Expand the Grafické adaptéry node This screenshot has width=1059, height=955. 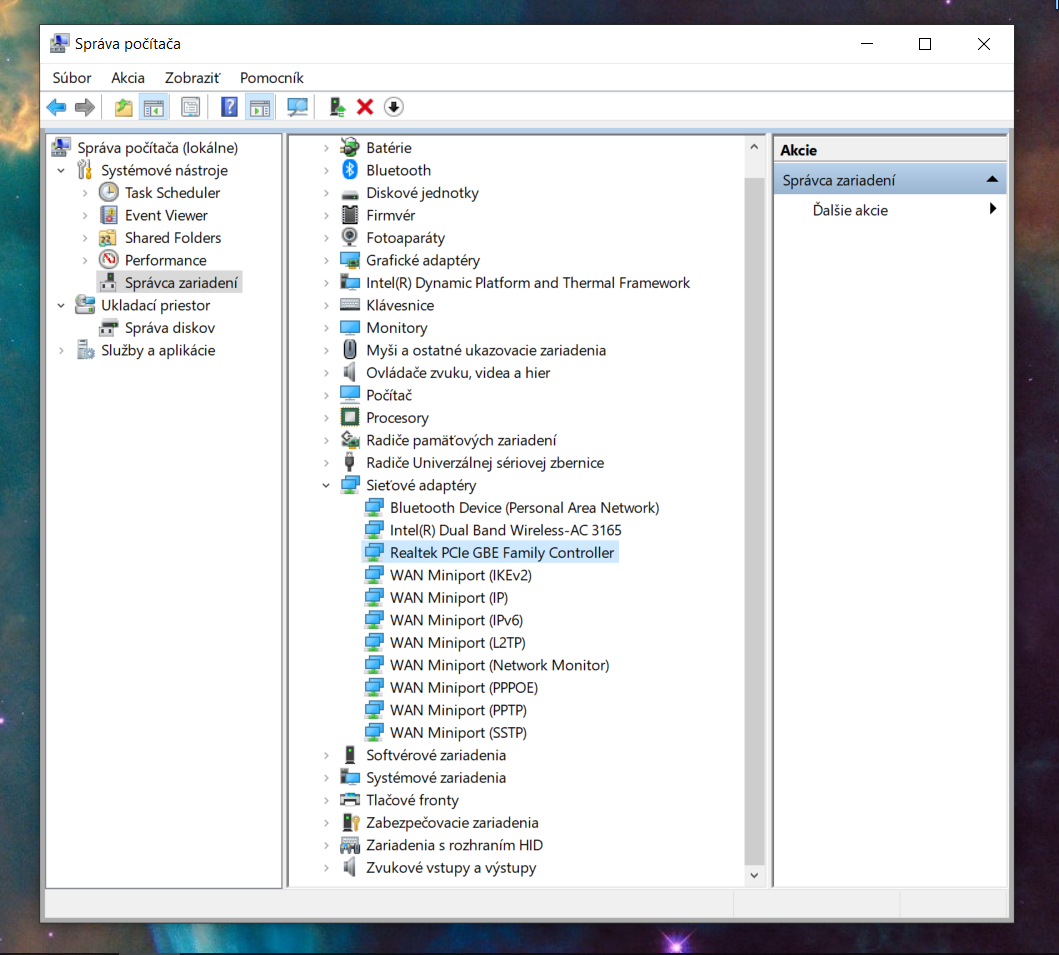point(326,261)
